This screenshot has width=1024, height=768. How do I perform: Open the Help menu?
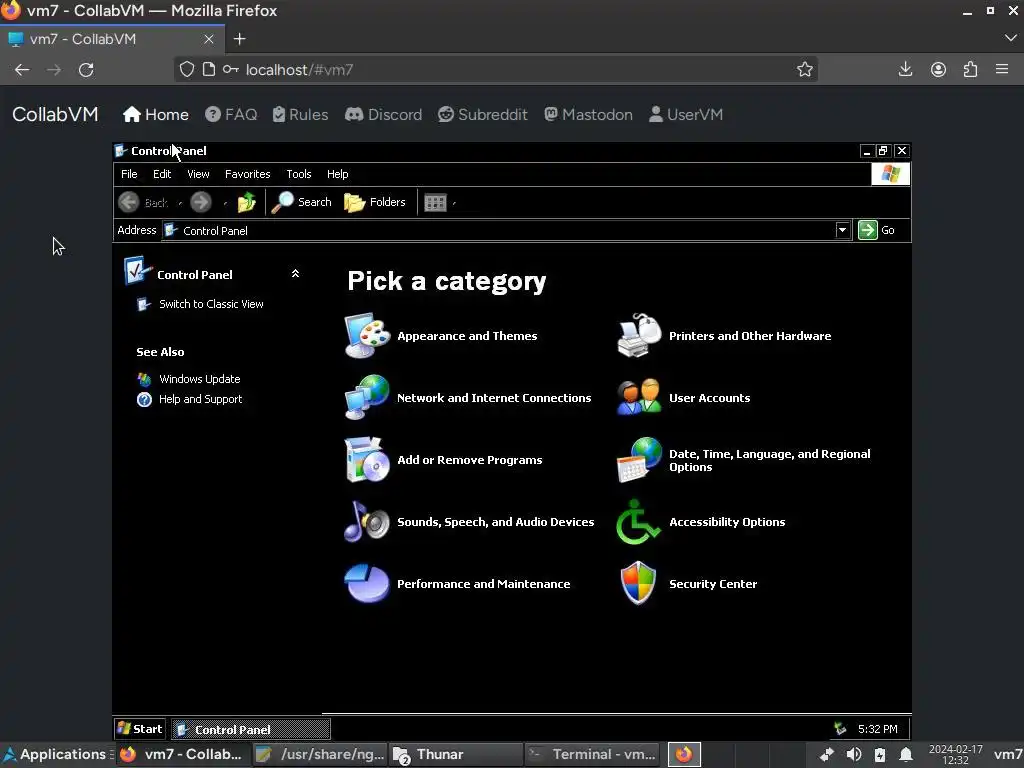338,174
